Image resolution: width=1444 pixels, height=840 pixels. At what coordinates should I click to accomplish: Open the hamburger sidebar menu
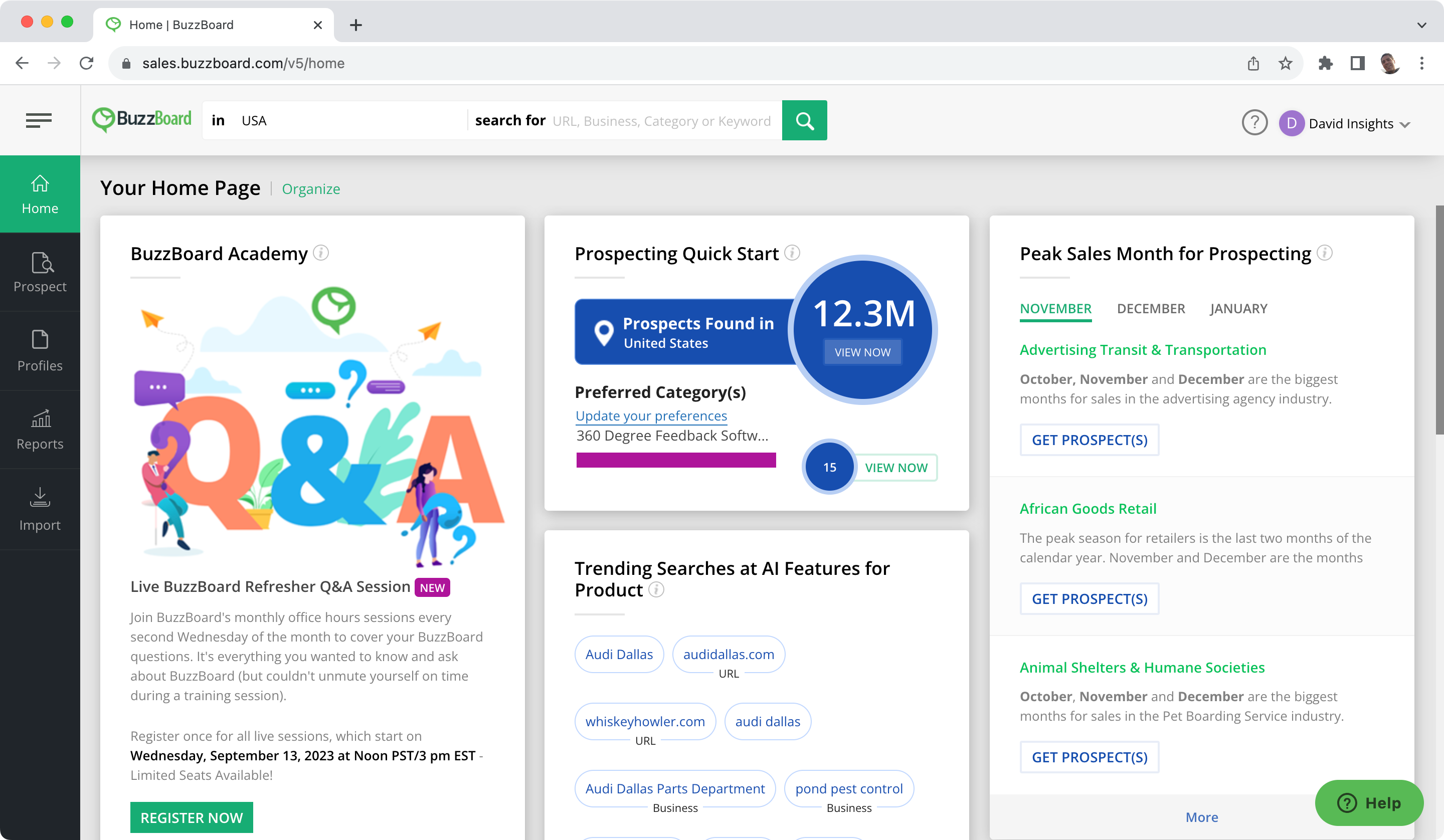point(39,120)
